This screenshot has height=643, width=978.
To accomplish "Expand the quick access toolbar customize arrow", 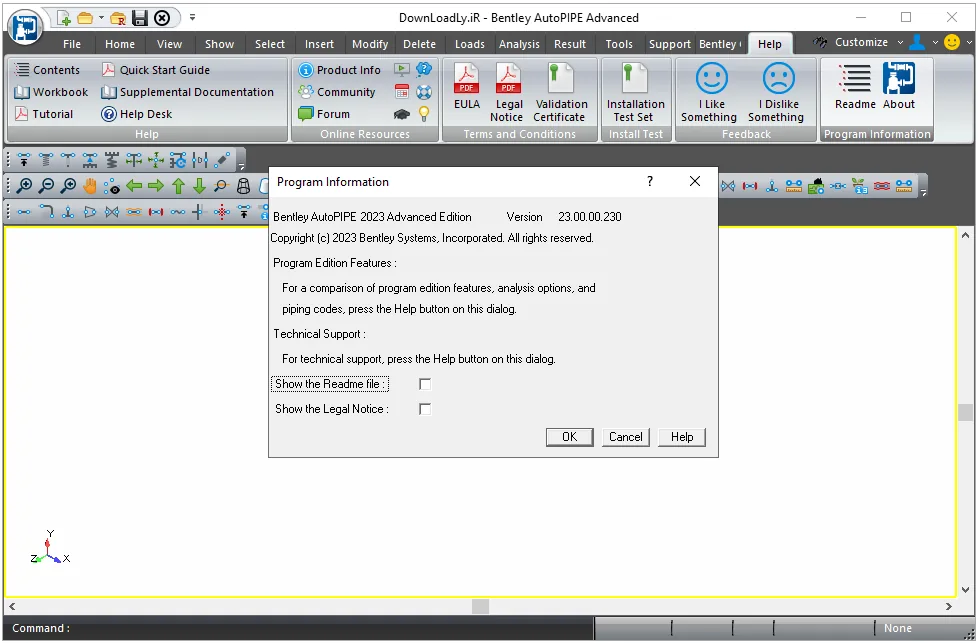I will (192, 17).
